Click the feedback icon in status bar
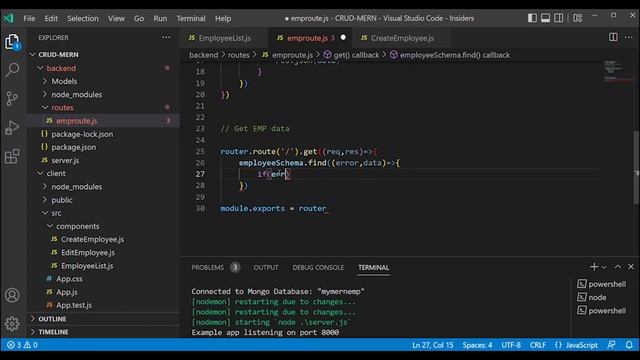Viewport: 640px width, 360px height. (611, 345)
